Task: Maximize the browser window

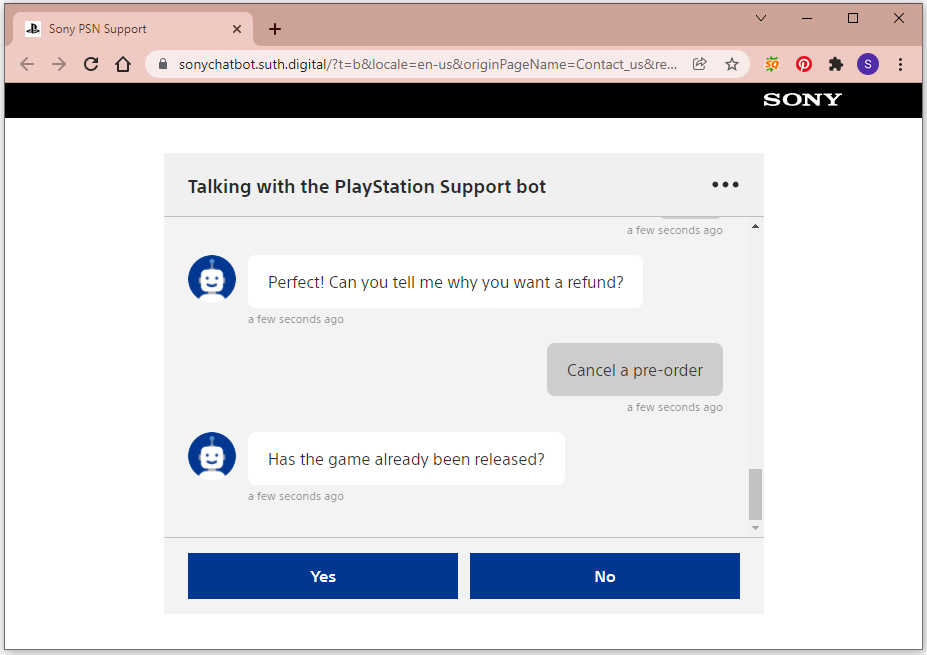Action: [853, 18]
